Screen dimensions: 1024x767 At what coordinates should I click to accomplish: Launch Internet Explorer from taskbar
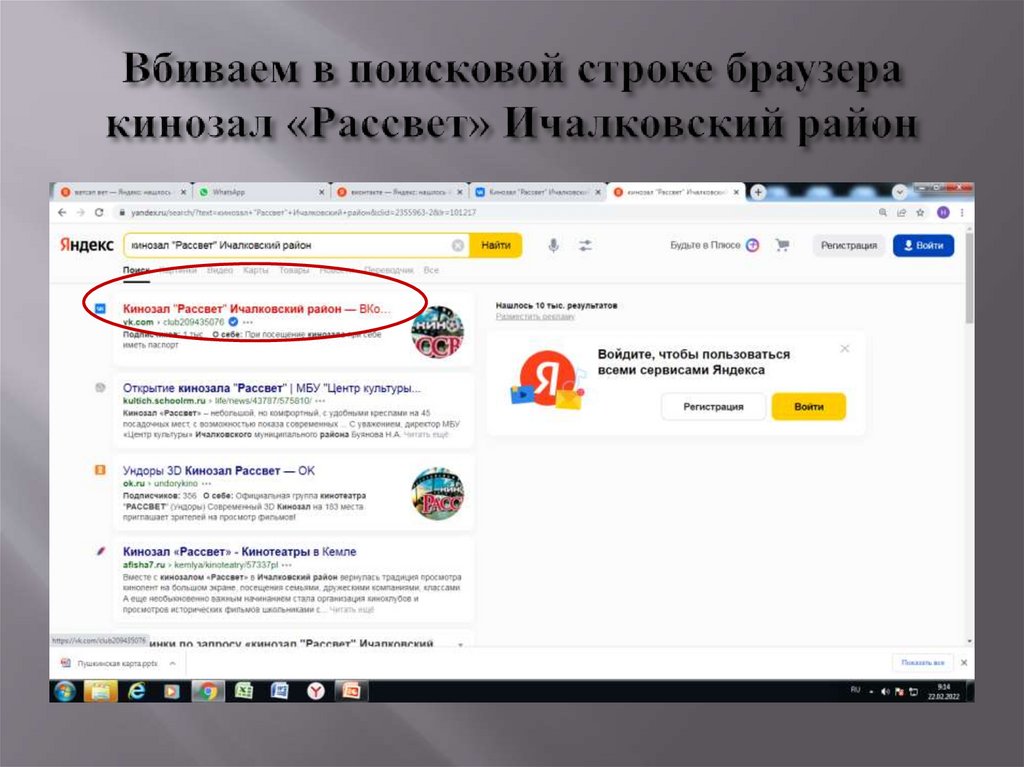coord(136,691)
